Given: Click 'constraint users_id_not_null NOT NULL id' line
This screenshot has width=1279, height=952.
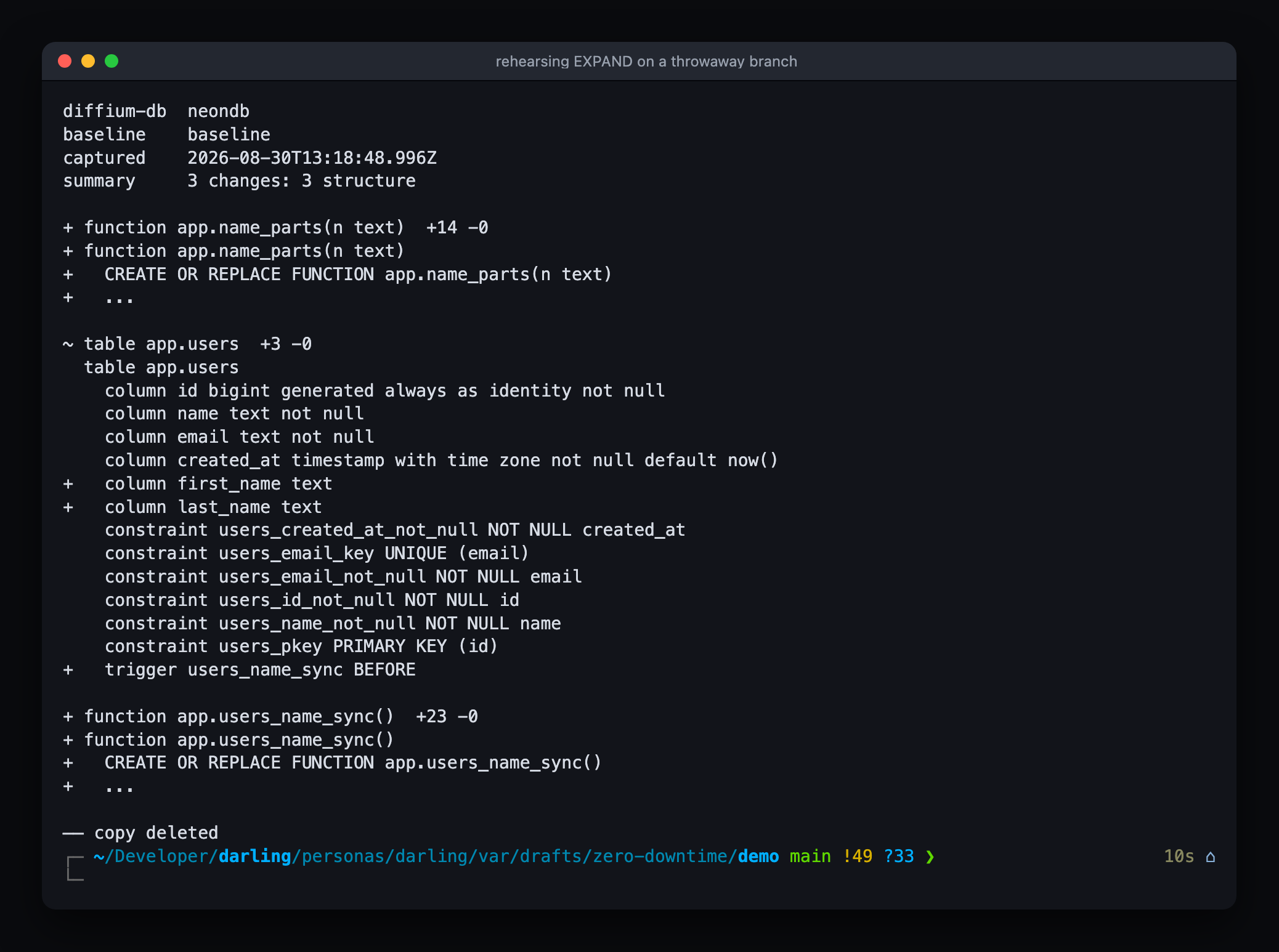Looking at the screenshot, I should tap(312, 600).
